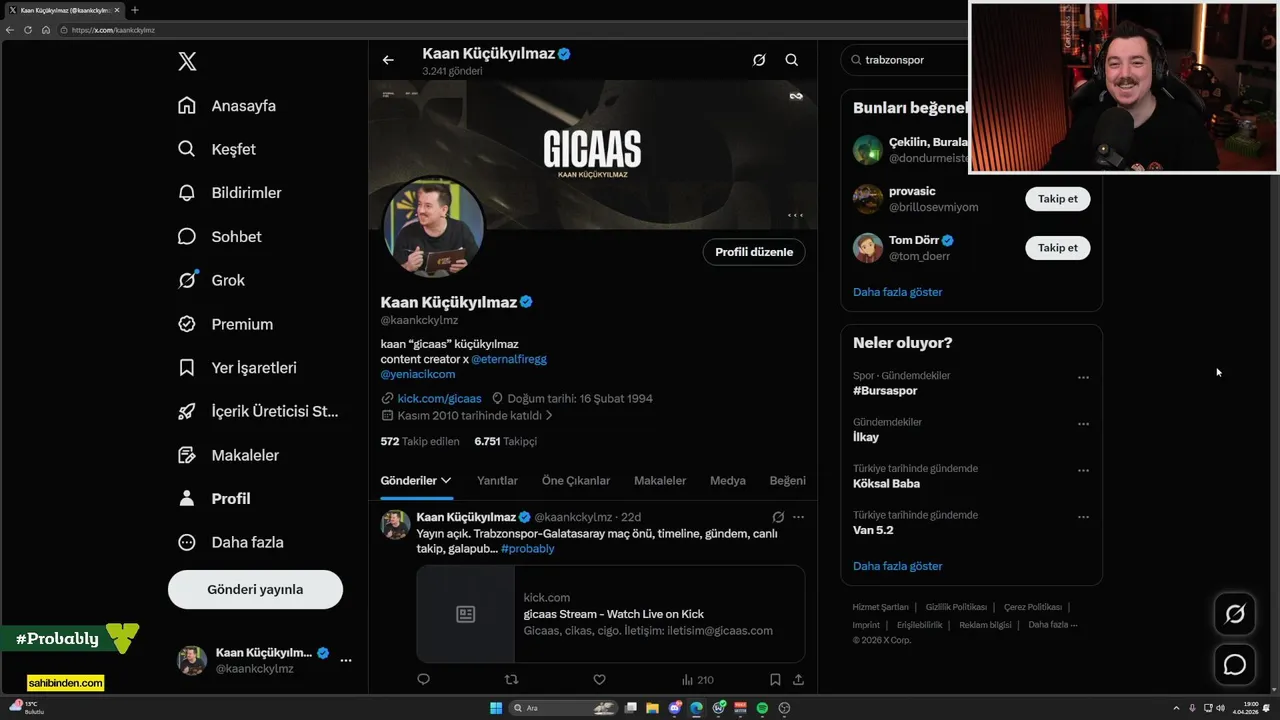
Task: Open the profile avatar picture
Action: (x=434, y=228)
